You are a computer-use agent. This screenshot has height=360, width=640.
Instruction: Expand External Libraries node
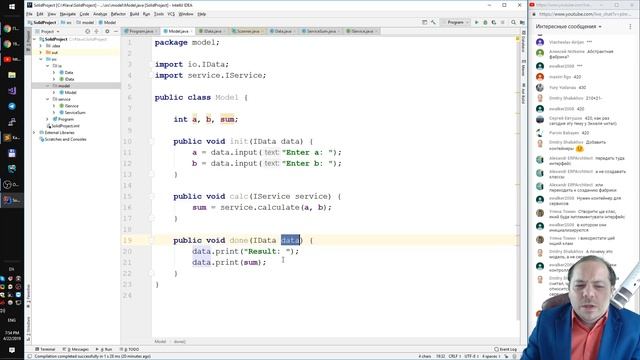pyautogui.click(x=35, y=133)
